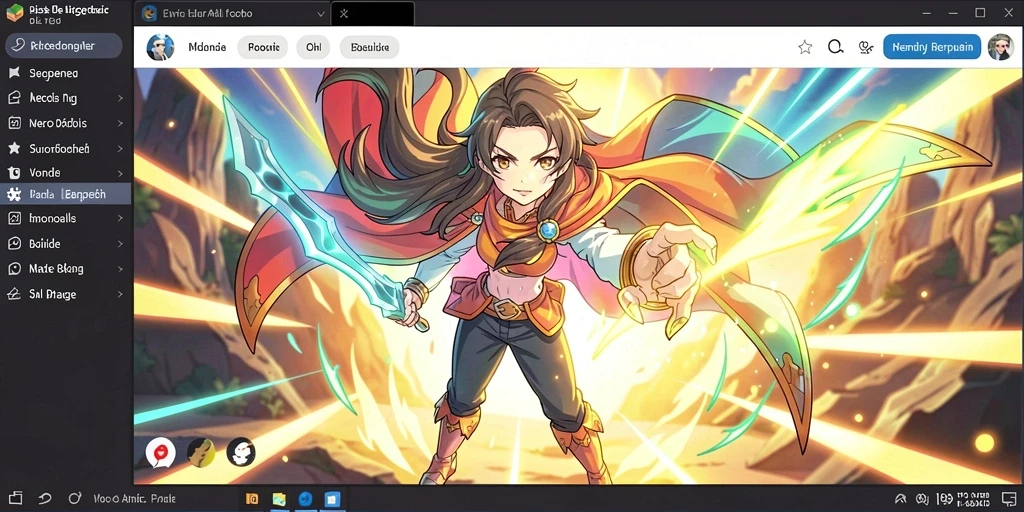Click the icon next to 'Sal Dtage'
This screenshot has height=512, width=1024.
coord(14,295)
